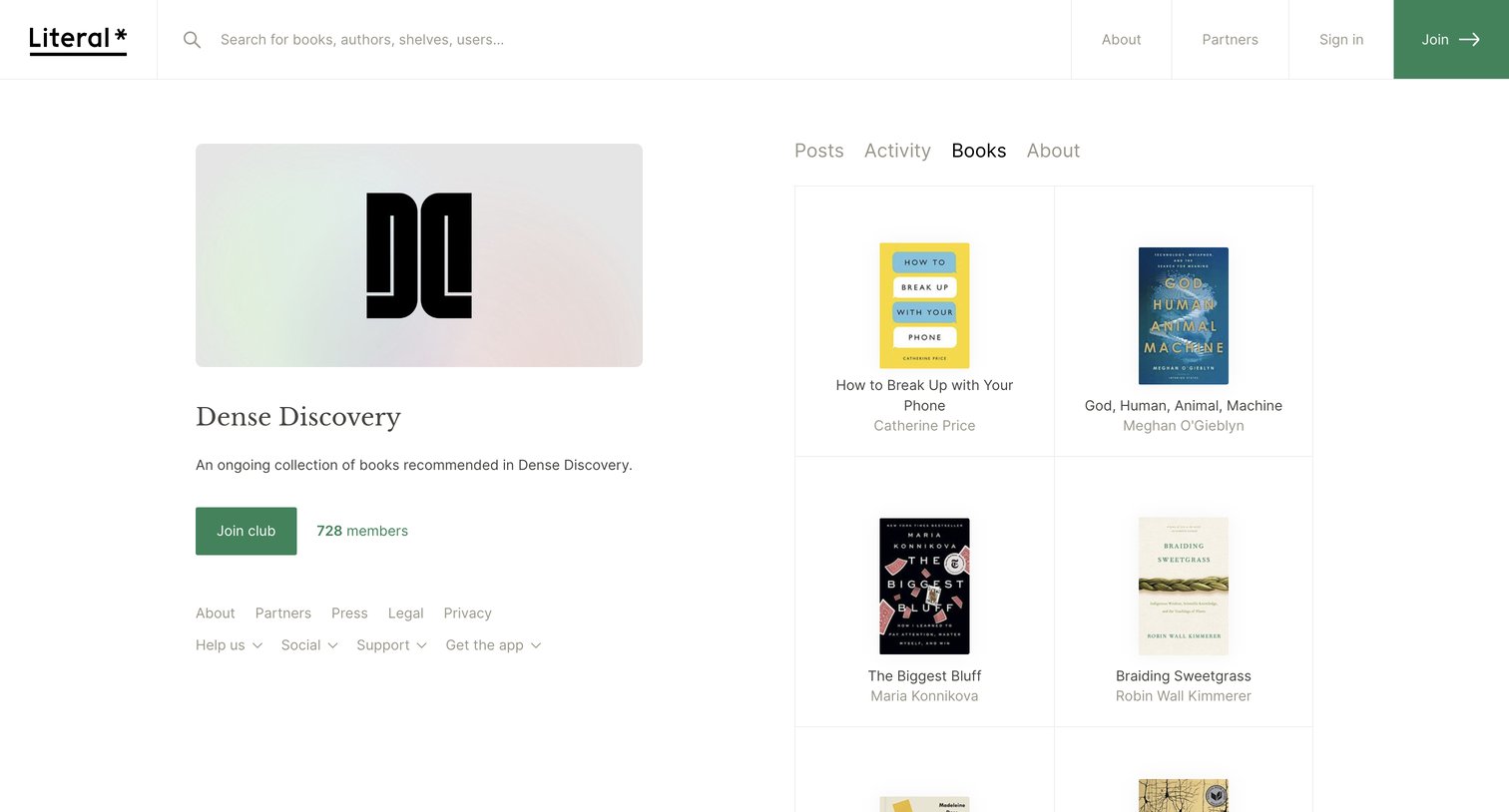The image size is (1509, 812).
Task: Switch to the Activity tab
Action: (897, 151)
